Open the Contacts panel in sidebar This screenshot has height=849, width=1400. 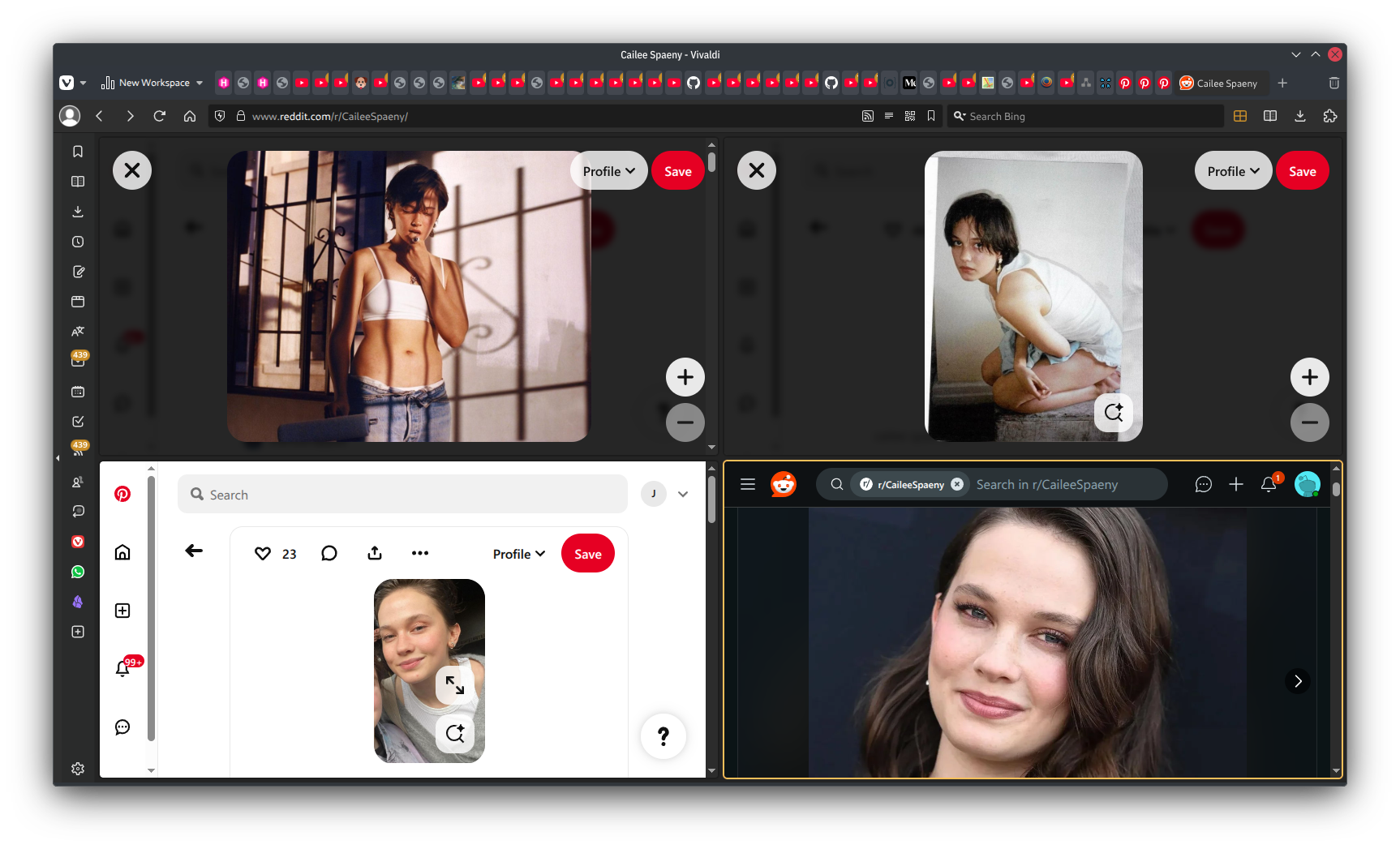point(78,482)
